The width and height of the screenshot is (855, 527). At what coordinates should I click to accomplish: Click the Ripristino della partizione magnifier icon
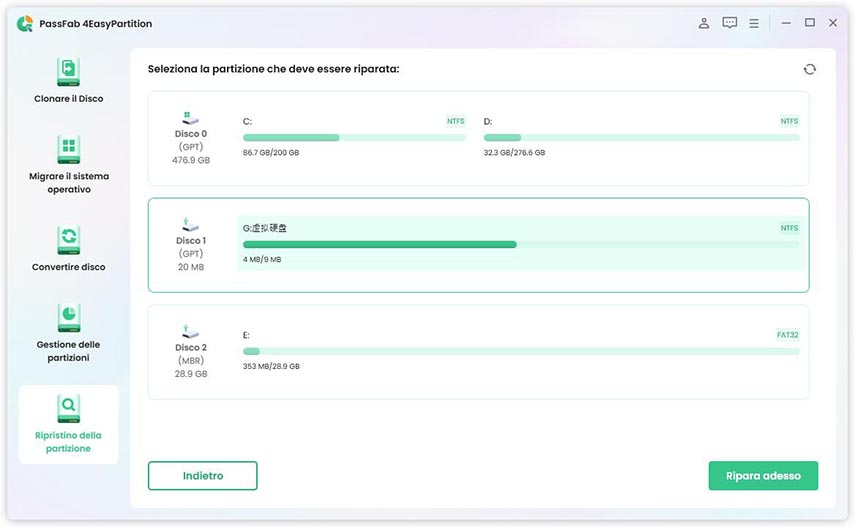coord(68,408)
